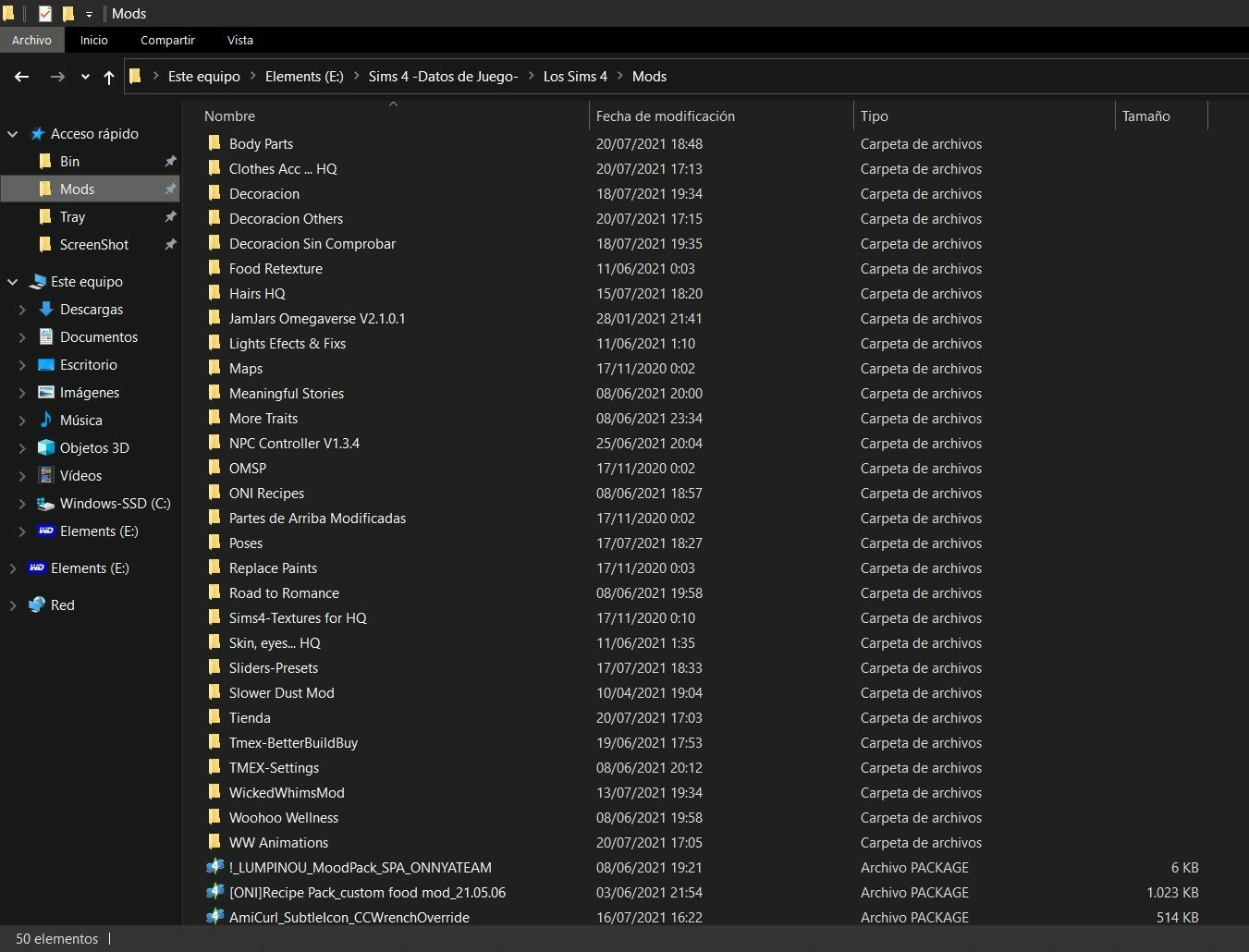Go back with the left arrow button
1249x952 pixels.
point(22,77)
